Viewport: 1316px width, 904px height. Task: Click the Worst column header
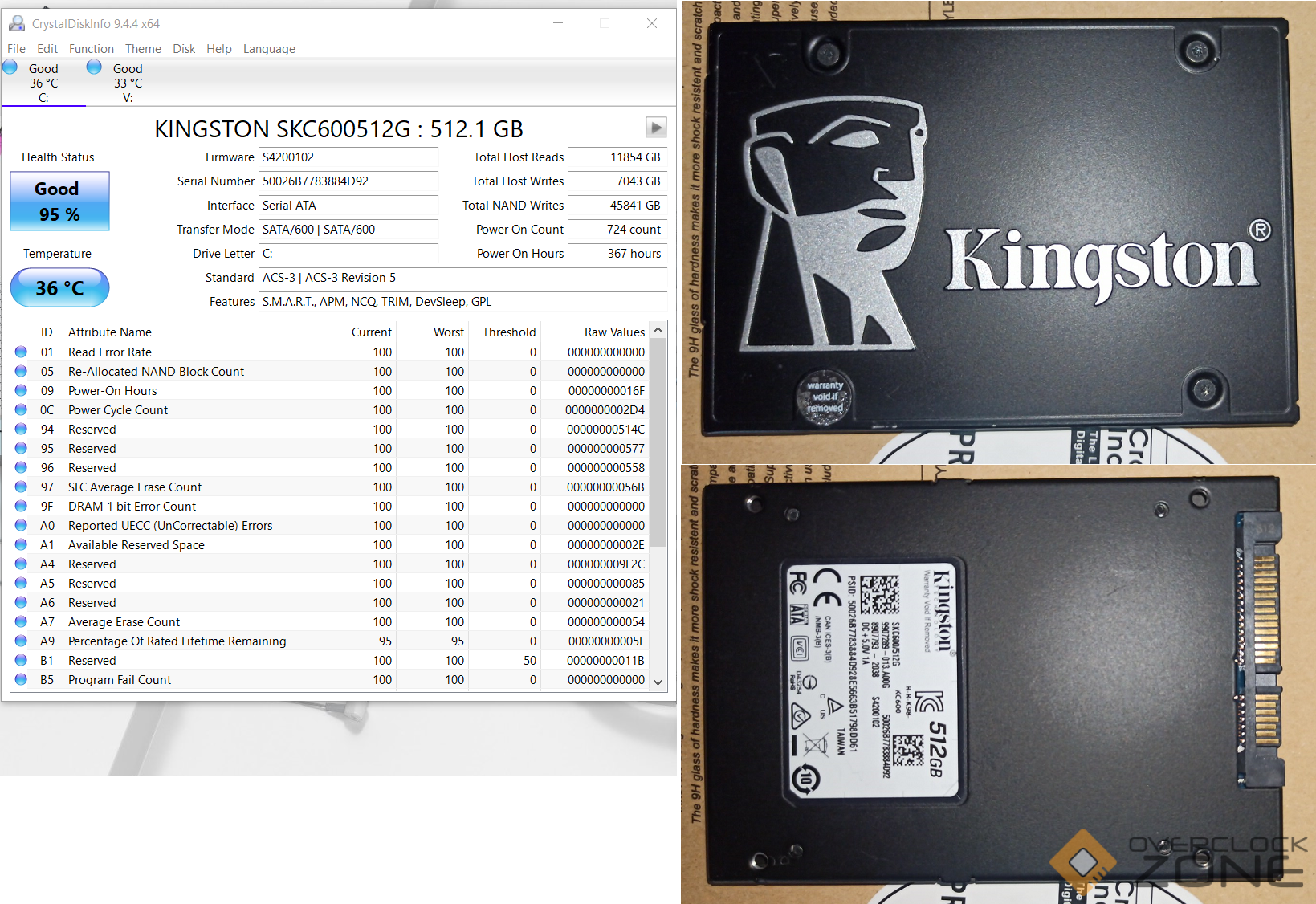pyautogui.click(x=449, y=332)
